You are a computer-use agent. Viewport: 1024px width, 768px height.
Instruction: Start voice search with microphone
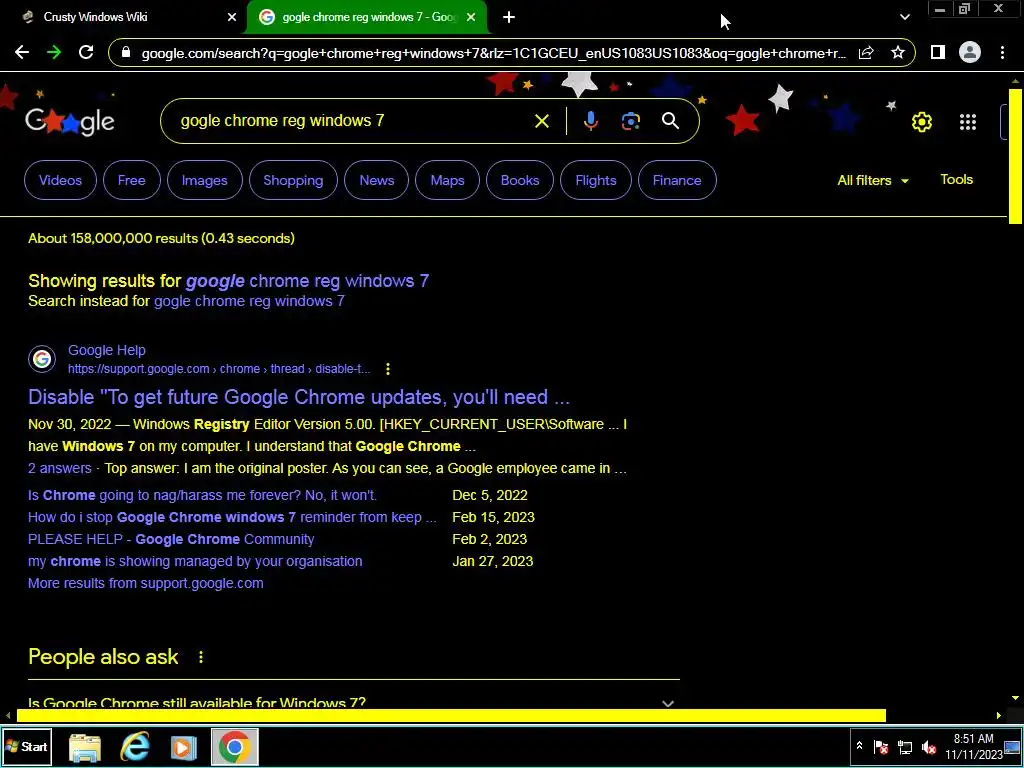tap(590, 121)
